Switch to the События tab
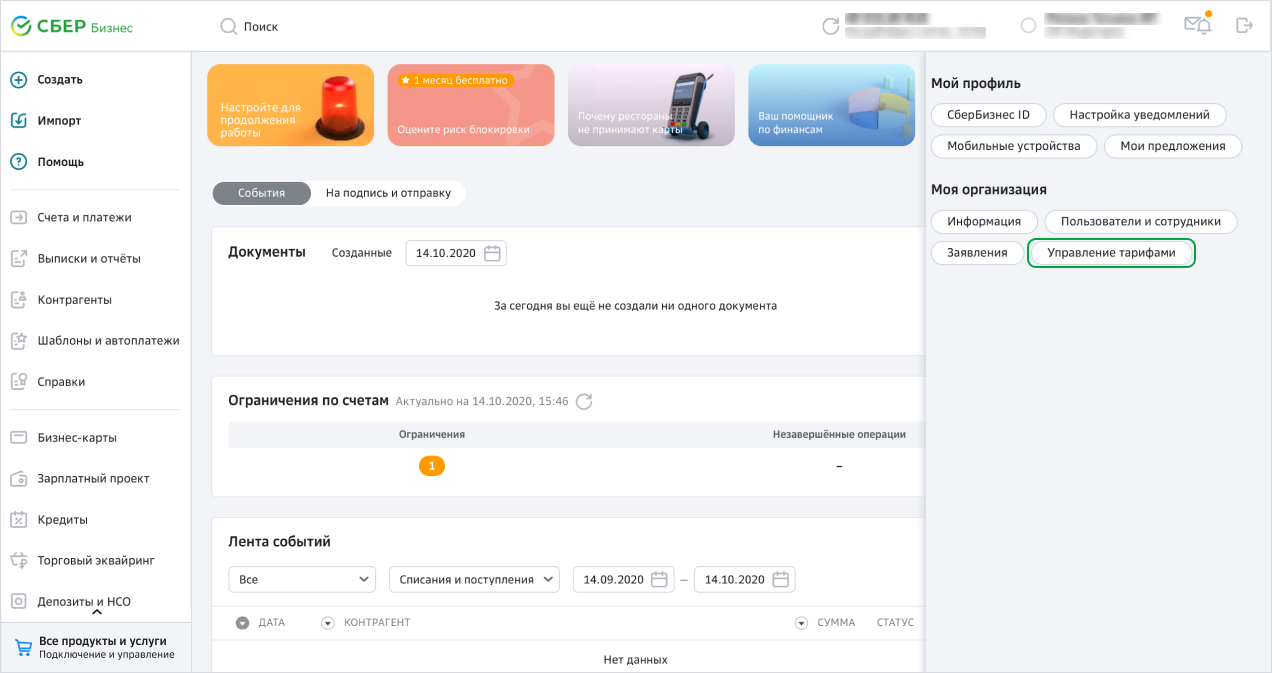Screen dimensions: 1272x673 click(x=262, y=193)
